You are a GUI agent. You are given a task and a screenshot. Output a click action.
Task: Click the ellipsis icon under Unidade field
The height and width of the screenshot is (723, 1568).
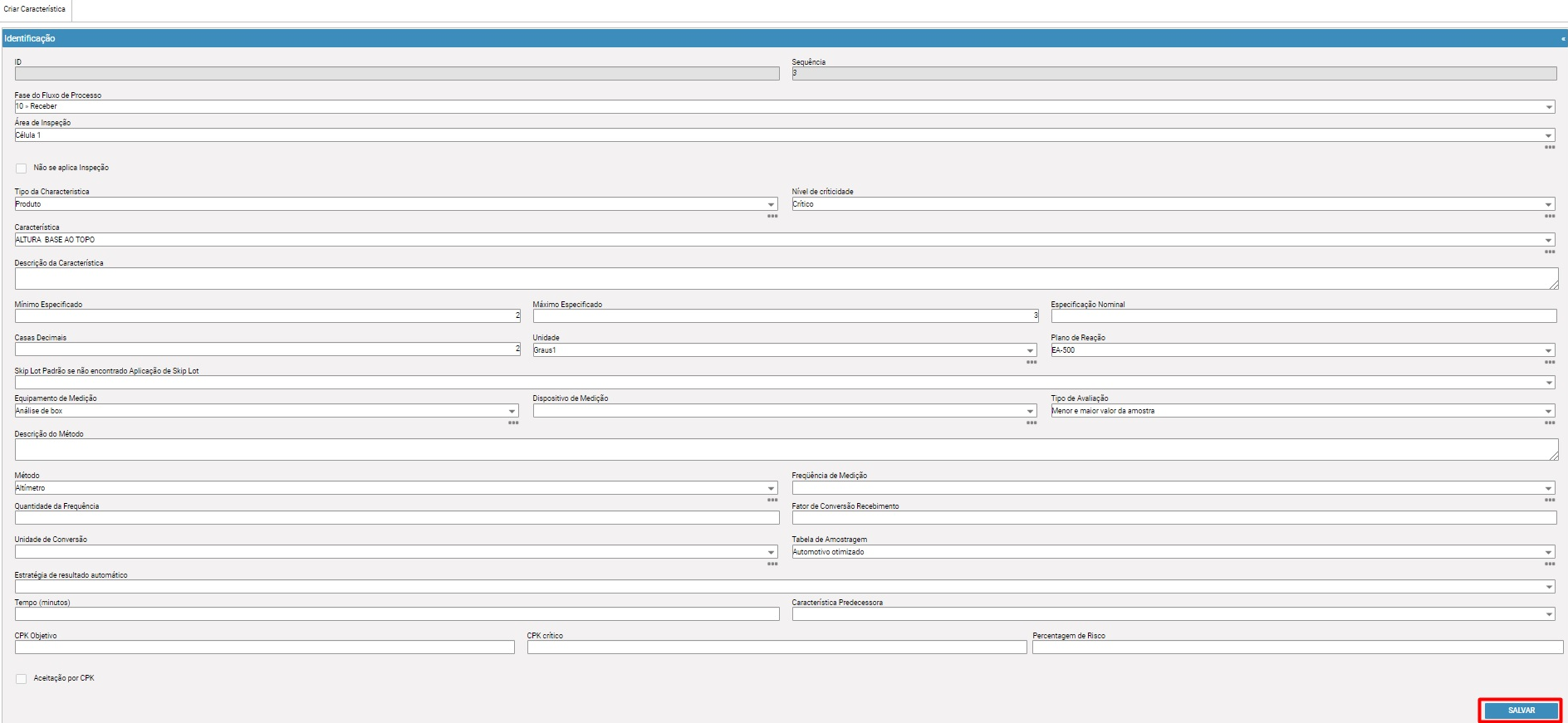1031,363
